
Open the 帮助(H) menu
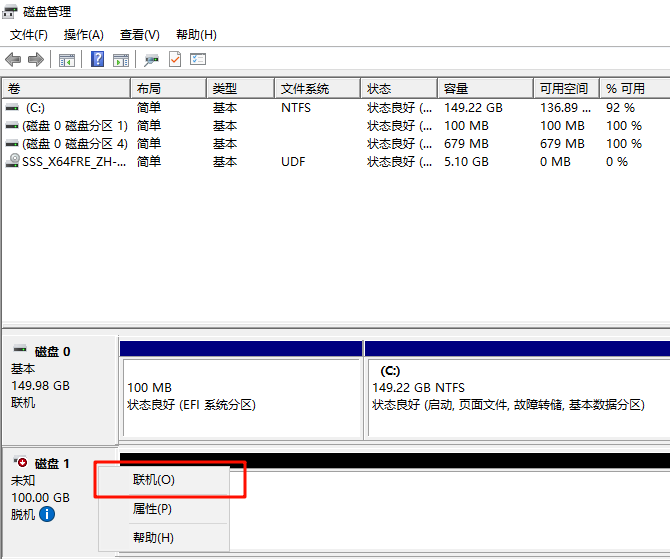(195, 35)
